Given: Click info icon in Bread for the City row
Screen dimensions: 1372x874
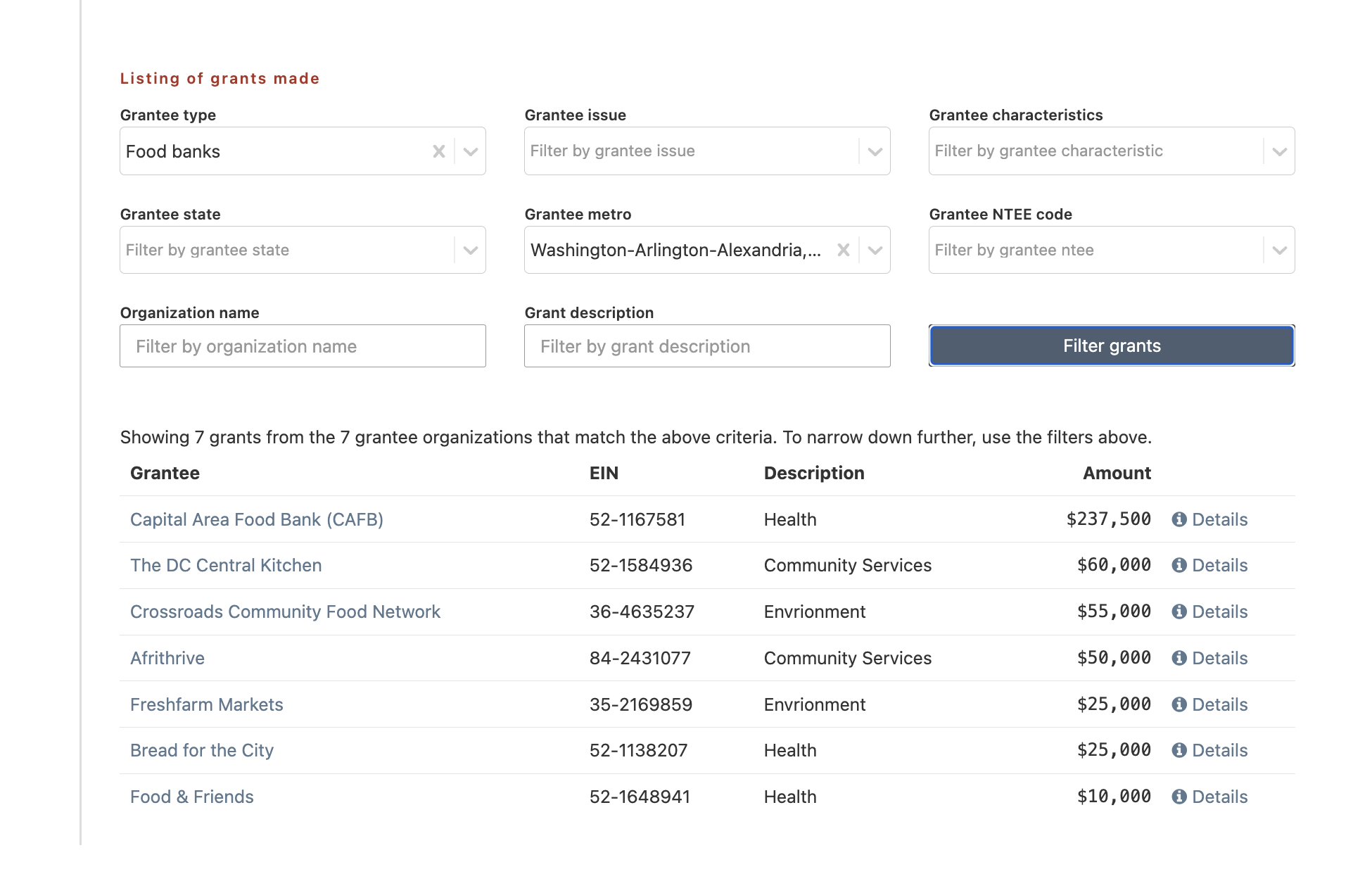Looking at the screenshot, I should 1179,750.
